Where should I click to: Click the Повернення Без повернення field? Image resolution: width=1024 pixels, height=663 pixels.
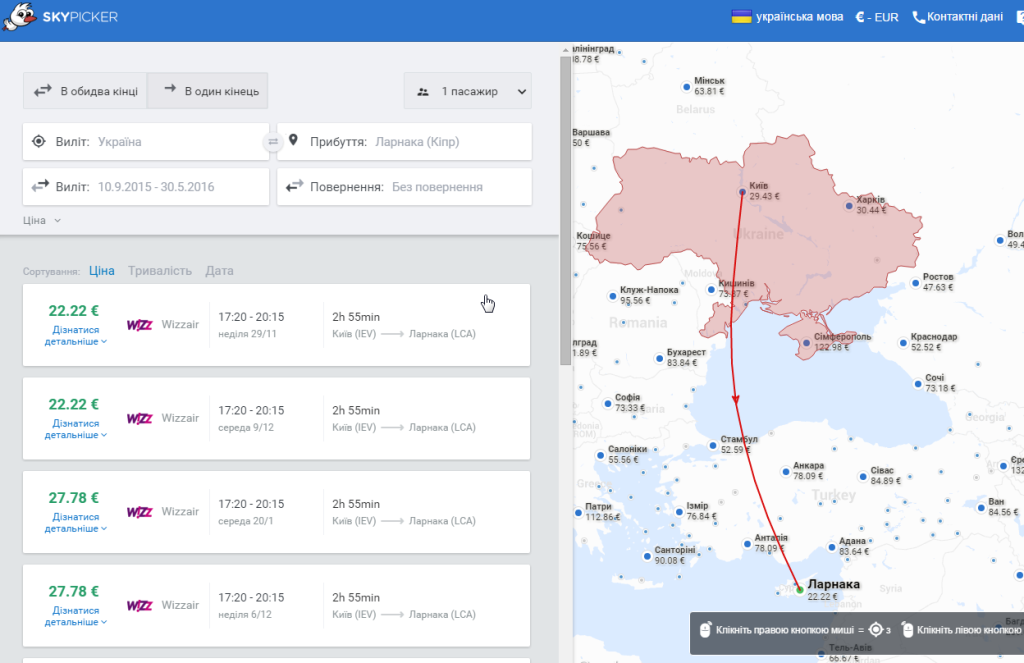pos(404,187)
